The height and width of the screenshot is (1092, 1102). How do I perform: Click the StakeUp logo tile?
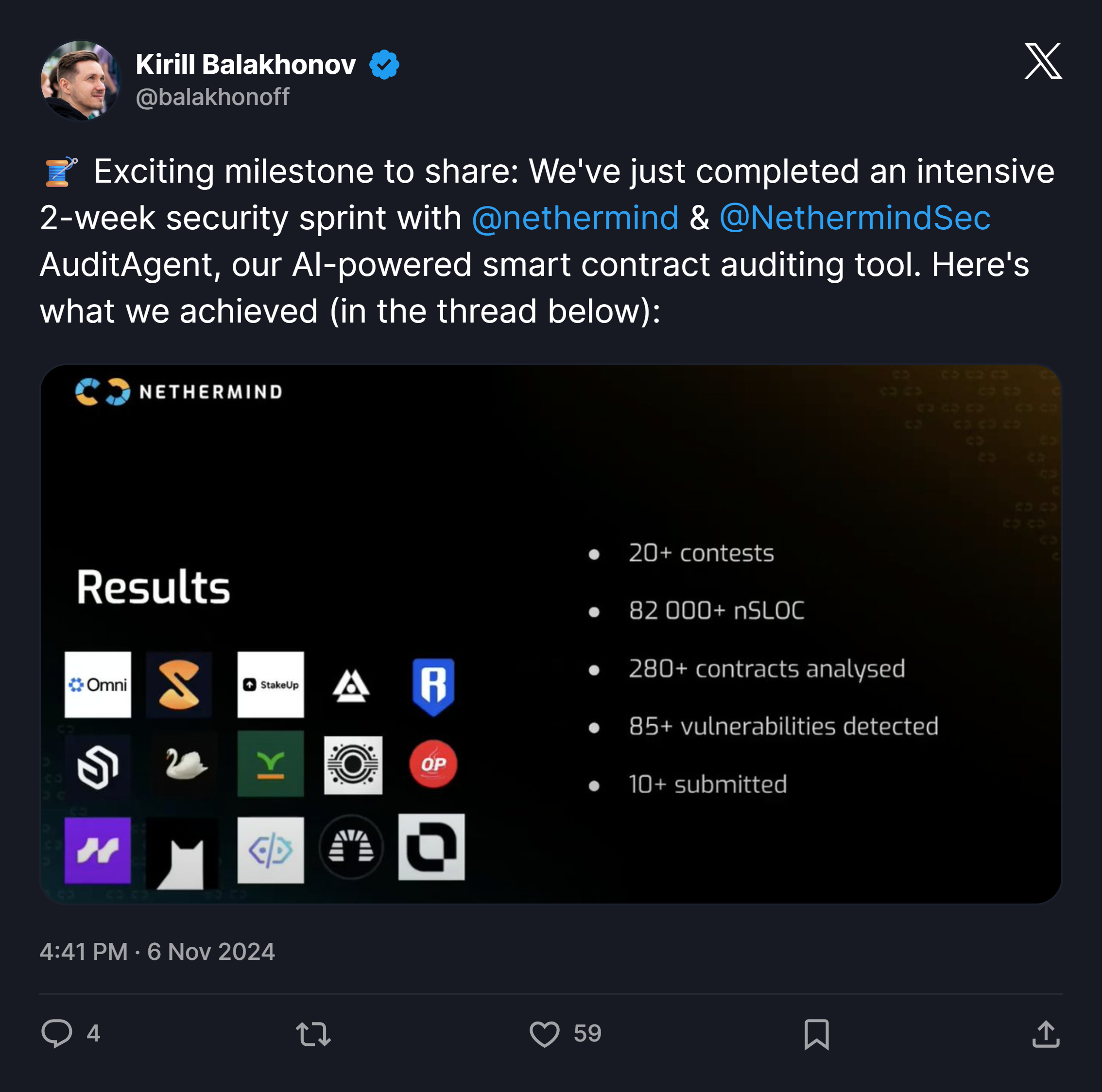270,684
